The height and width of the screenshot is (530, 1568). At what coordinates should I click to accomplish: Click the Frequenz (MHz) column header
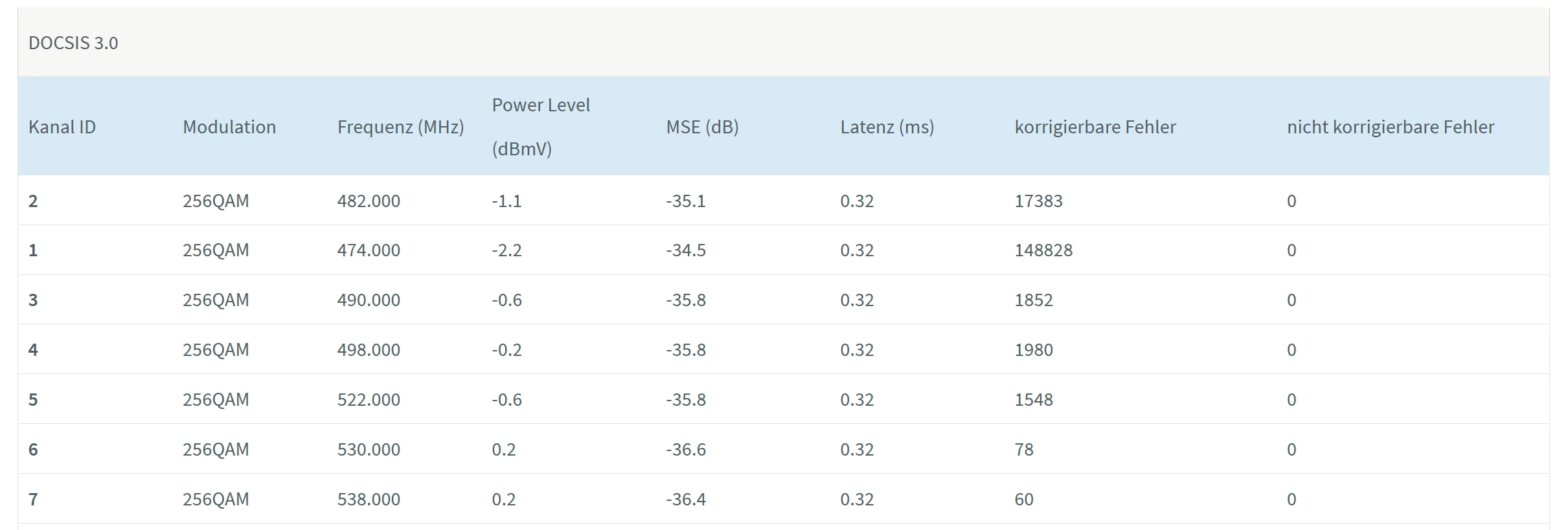pyautogui.click(x=400, y=127)
